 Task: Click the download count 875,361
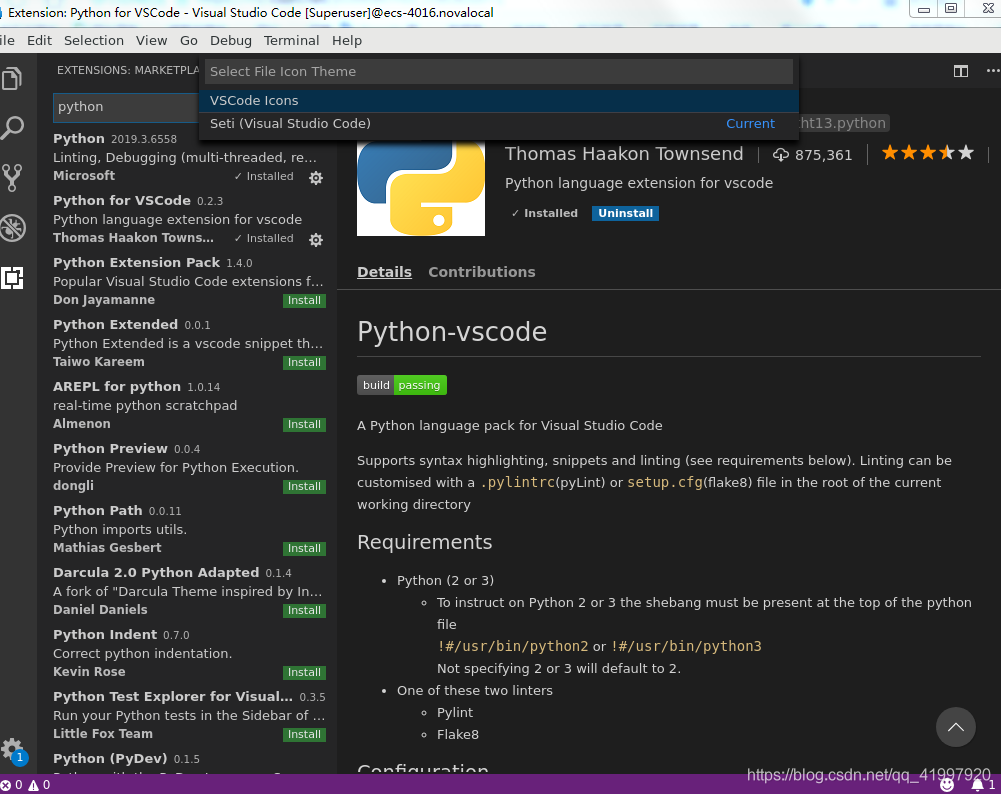(812, 154)
